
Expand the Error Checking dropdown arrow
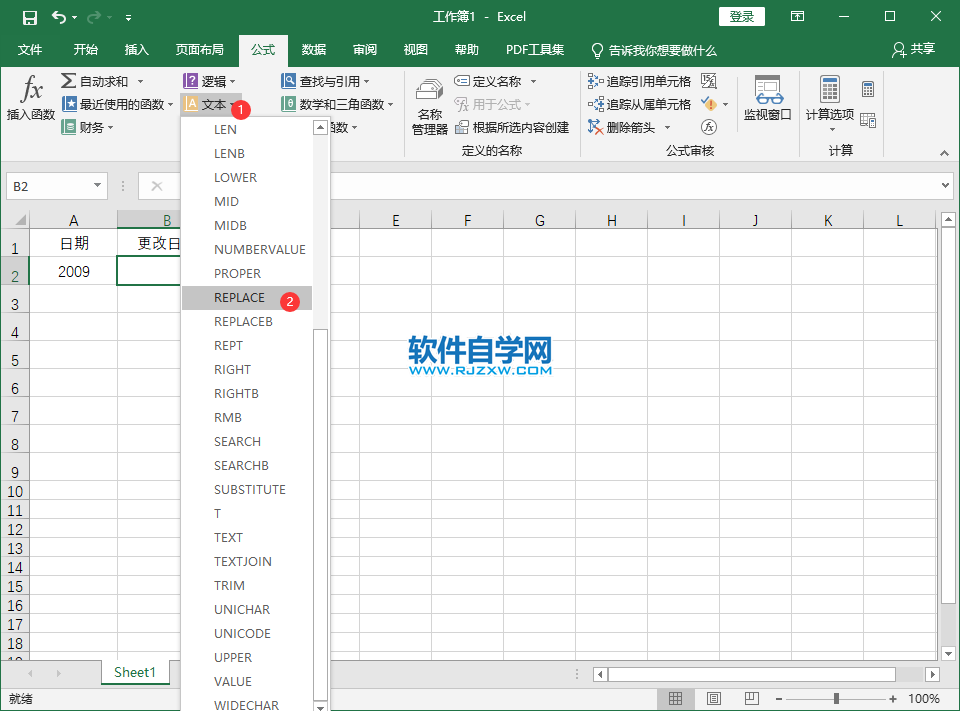tap(726, 105)
